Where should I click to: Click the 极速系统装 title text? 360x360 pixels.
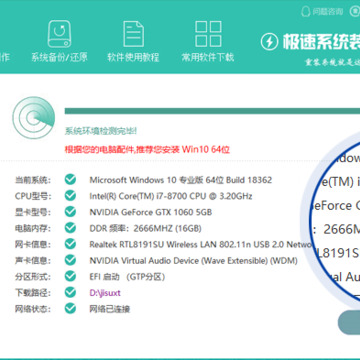321,41
